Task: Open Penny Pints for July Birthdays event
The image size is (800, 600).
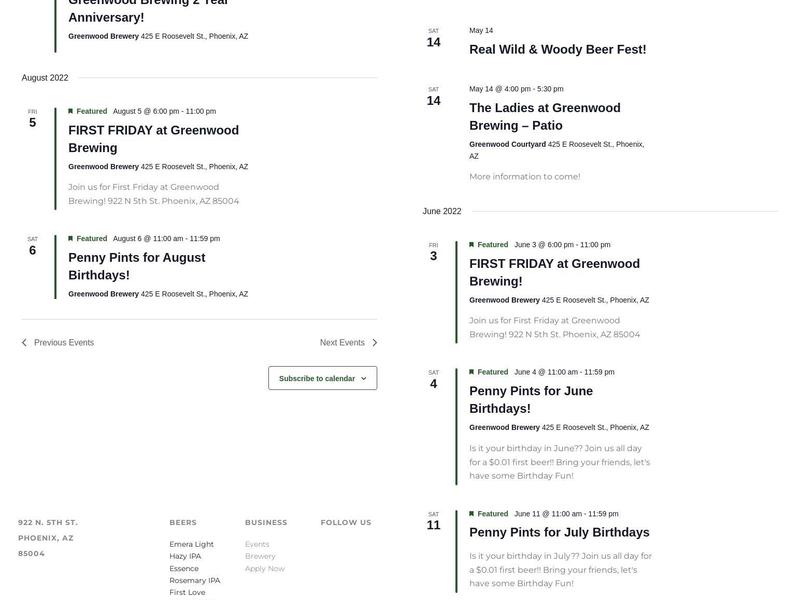Action: coord(559,532)
